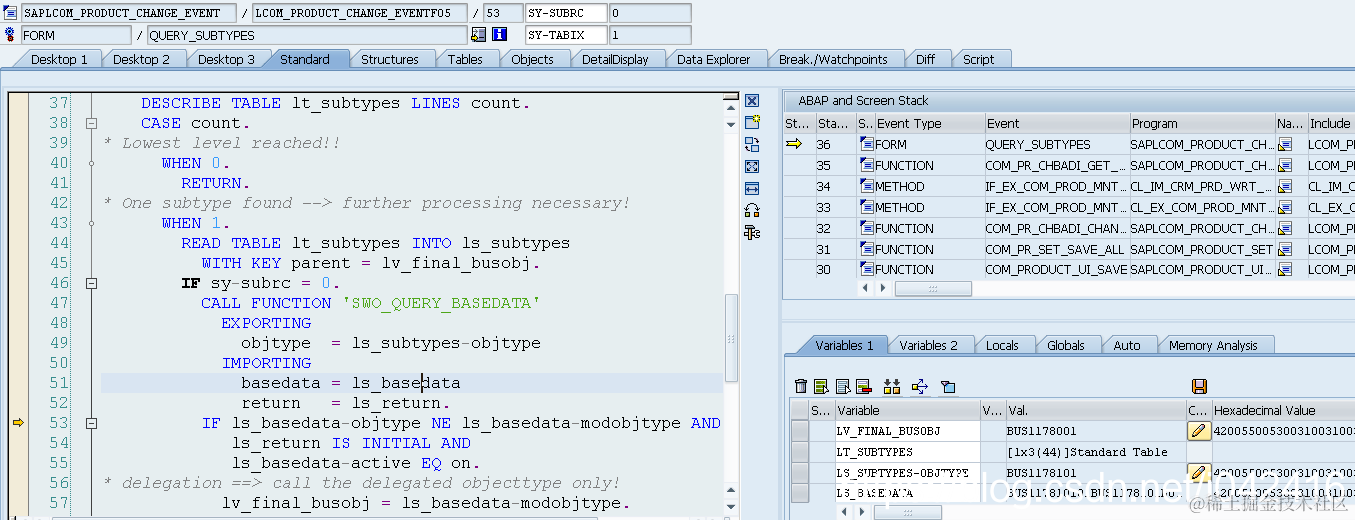
Task: Click COM_PR_SET_SAVE_ALL in the stack
Action: tap(1056, 249)
